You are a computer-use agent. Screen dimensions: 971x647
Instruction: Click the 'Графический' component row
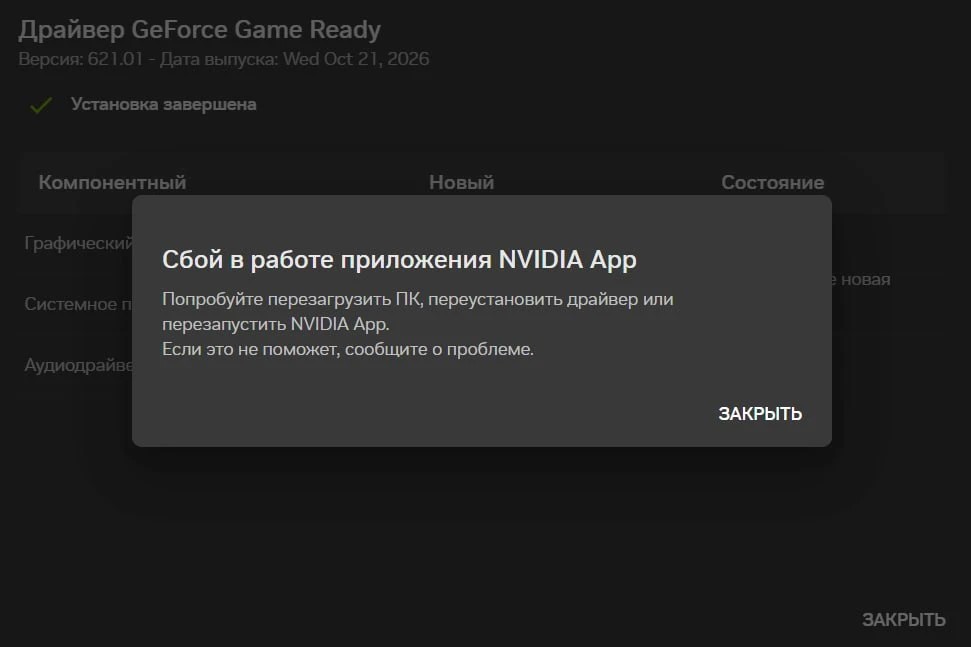(x=79, y=243)
